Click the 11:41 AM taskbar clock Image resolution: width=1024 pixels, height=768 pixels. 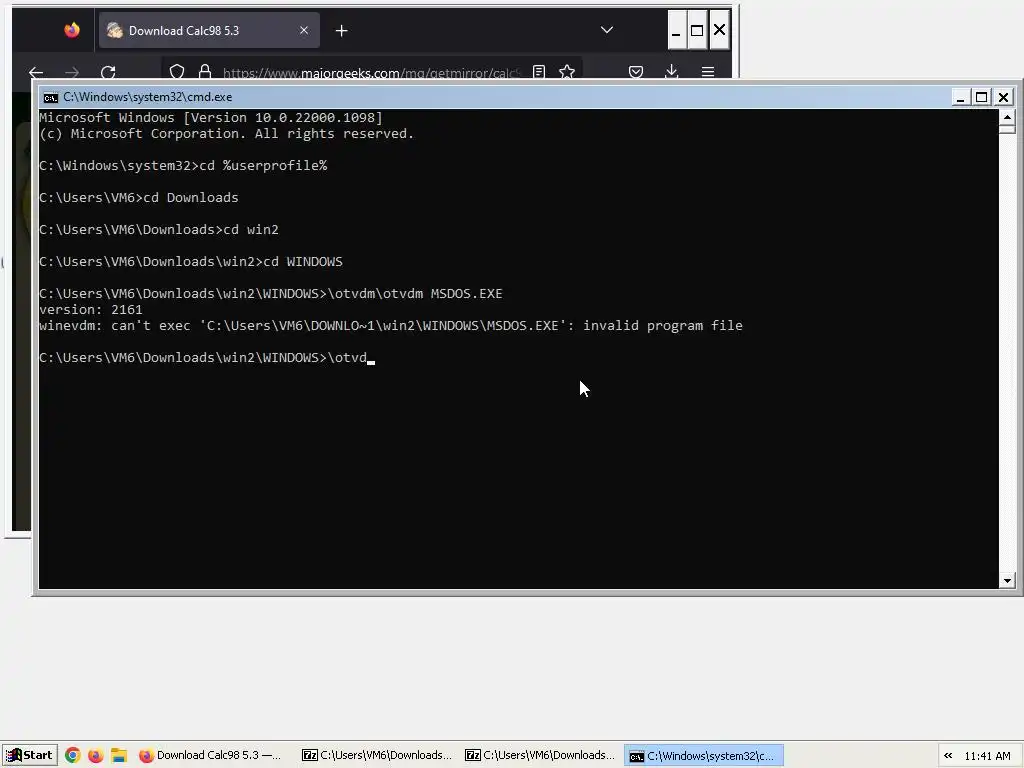point(987,756)
